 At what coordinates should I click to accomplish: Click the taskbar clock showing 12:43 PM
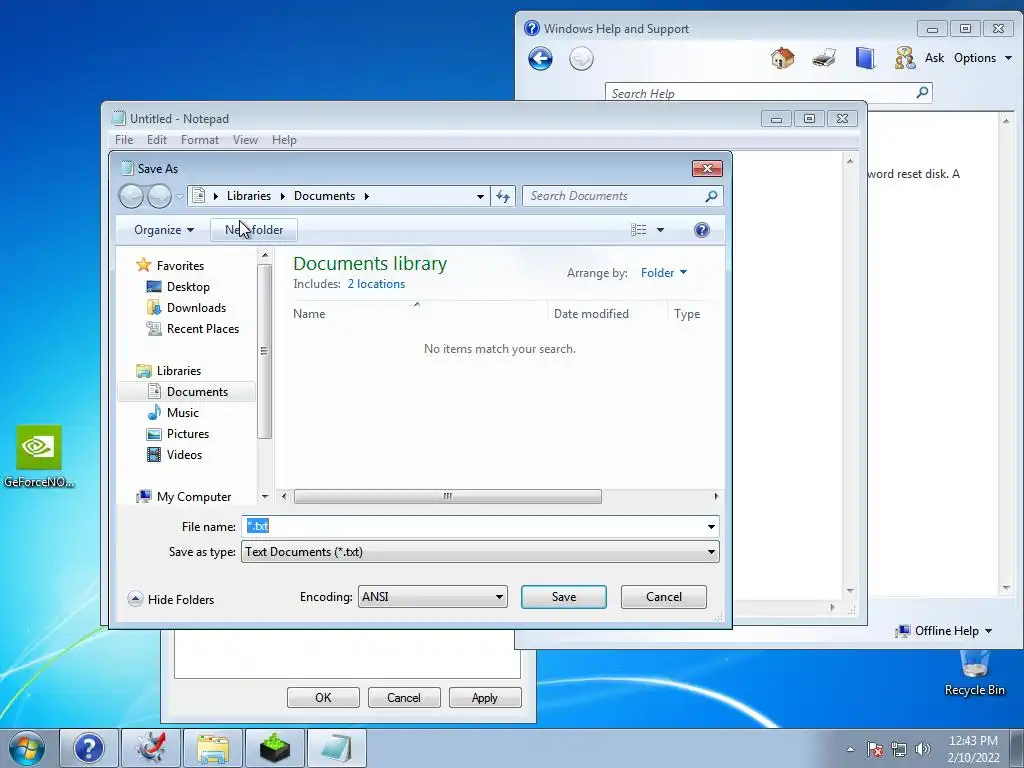(973, 748)
